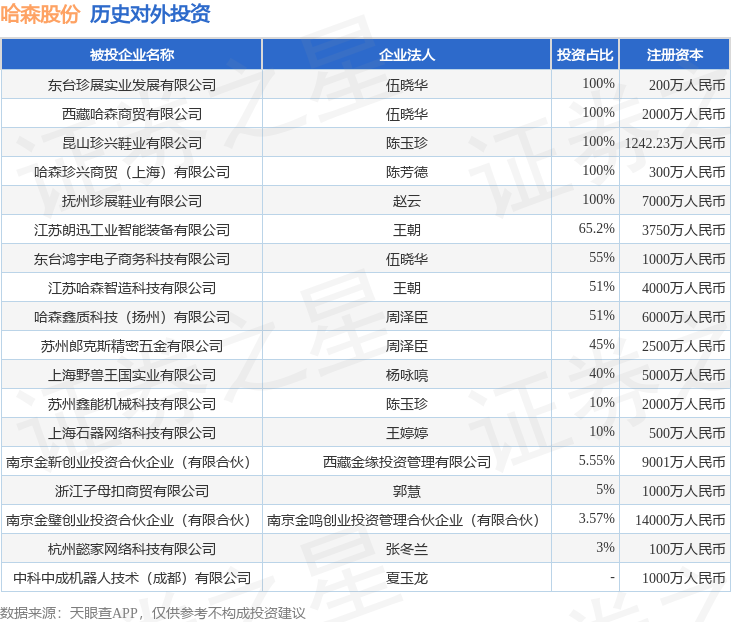The width and height of the screenshot is (731, 622).
Task: Select 江苏哈森智造科技有限公司 cell
Action: point(132,288)
